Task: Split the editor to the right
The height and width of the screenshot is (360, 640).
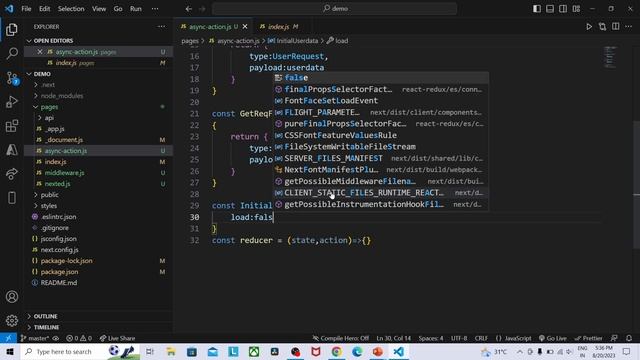Action: (x=616, y=27)
